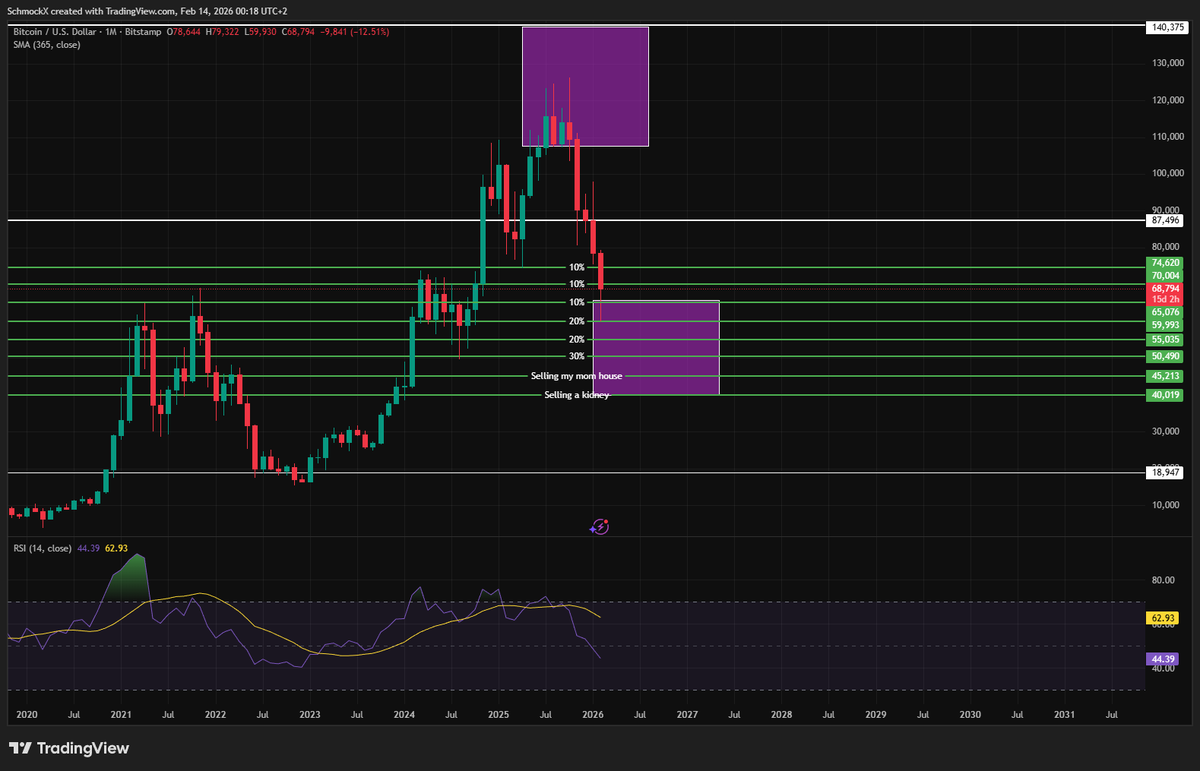
Task: Select the 'Selling my mom house' text label
Action: 577,376
